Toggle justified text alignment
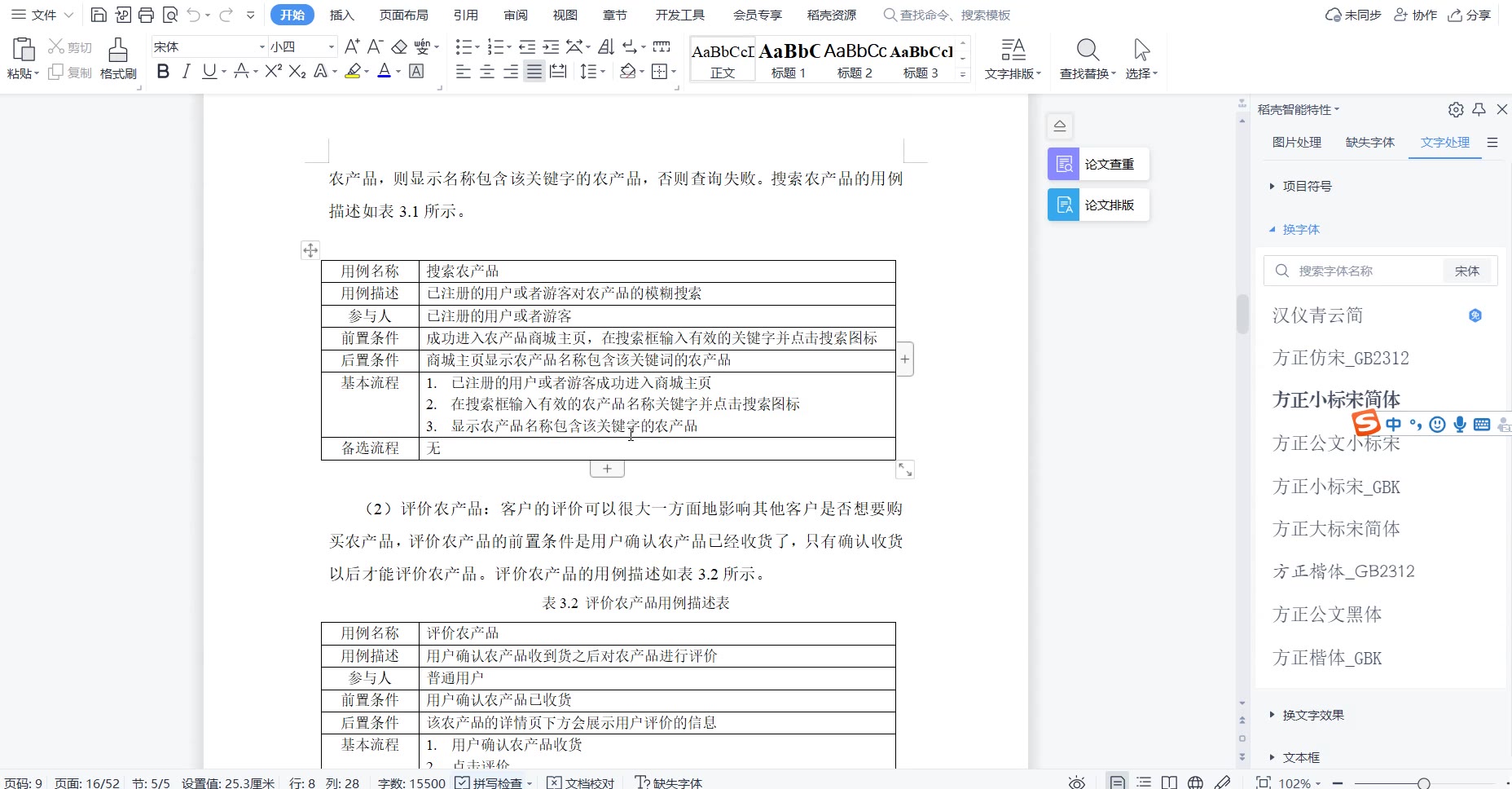This screenshot has width=1512, height=789. [x=534, y=72]
